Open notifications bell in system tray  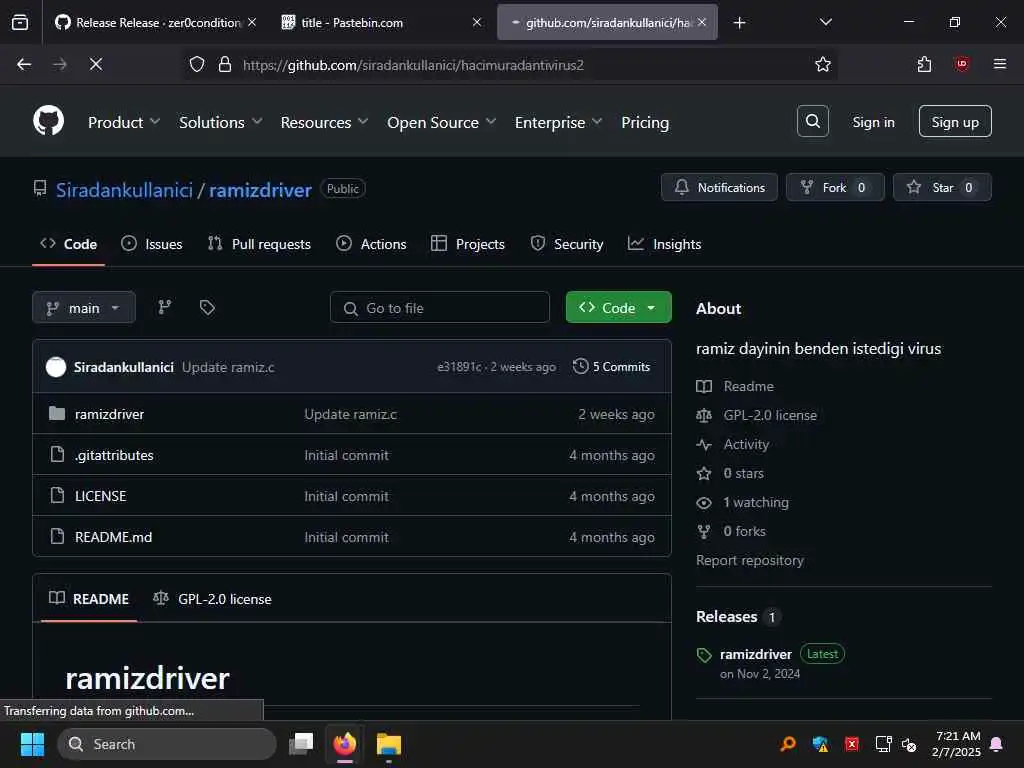[x=997, y=744]
